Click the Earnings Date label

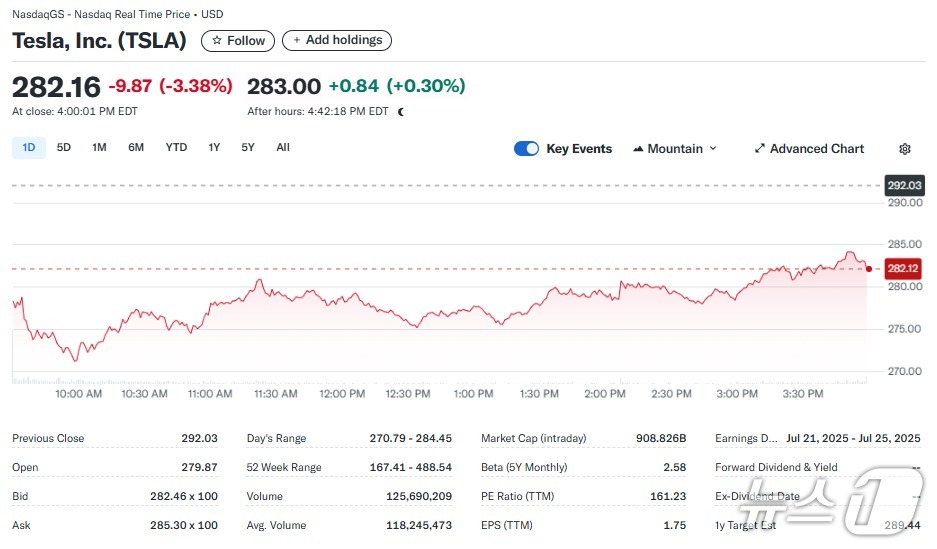point(745,438)
